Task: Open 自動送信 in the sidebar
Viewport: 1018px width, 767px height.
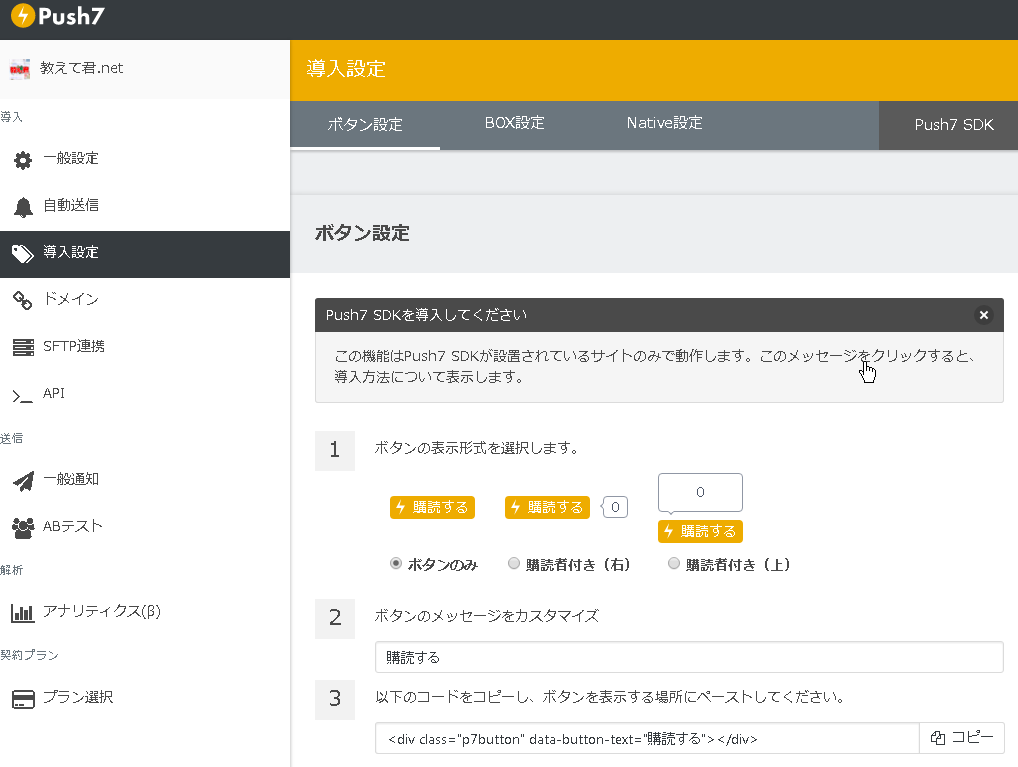Action: click(145, 205)
